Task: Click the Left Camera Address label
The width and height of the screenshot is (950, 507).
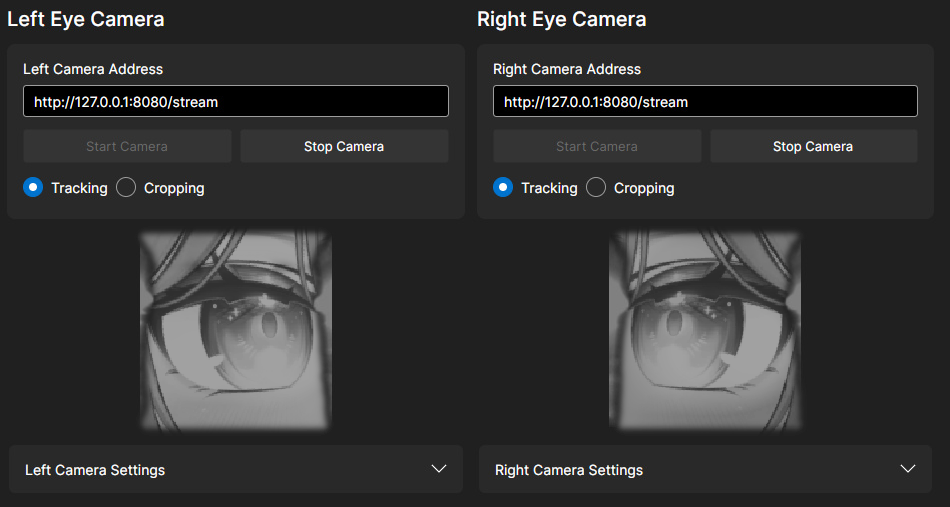Action: tap(93, 69)
